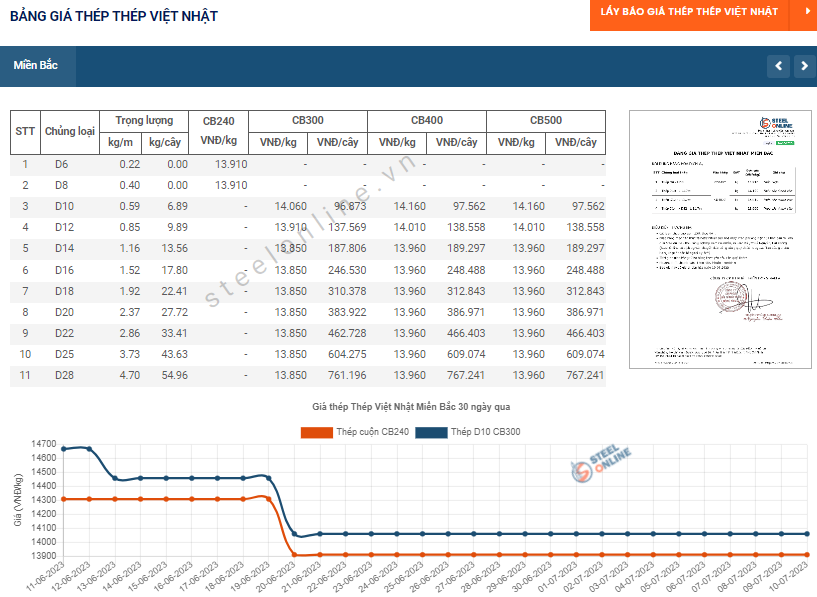The width and height of the screenshot is (817, 597).
Task: Open the price sheet document thumbnail
Action: pos(721,240)
